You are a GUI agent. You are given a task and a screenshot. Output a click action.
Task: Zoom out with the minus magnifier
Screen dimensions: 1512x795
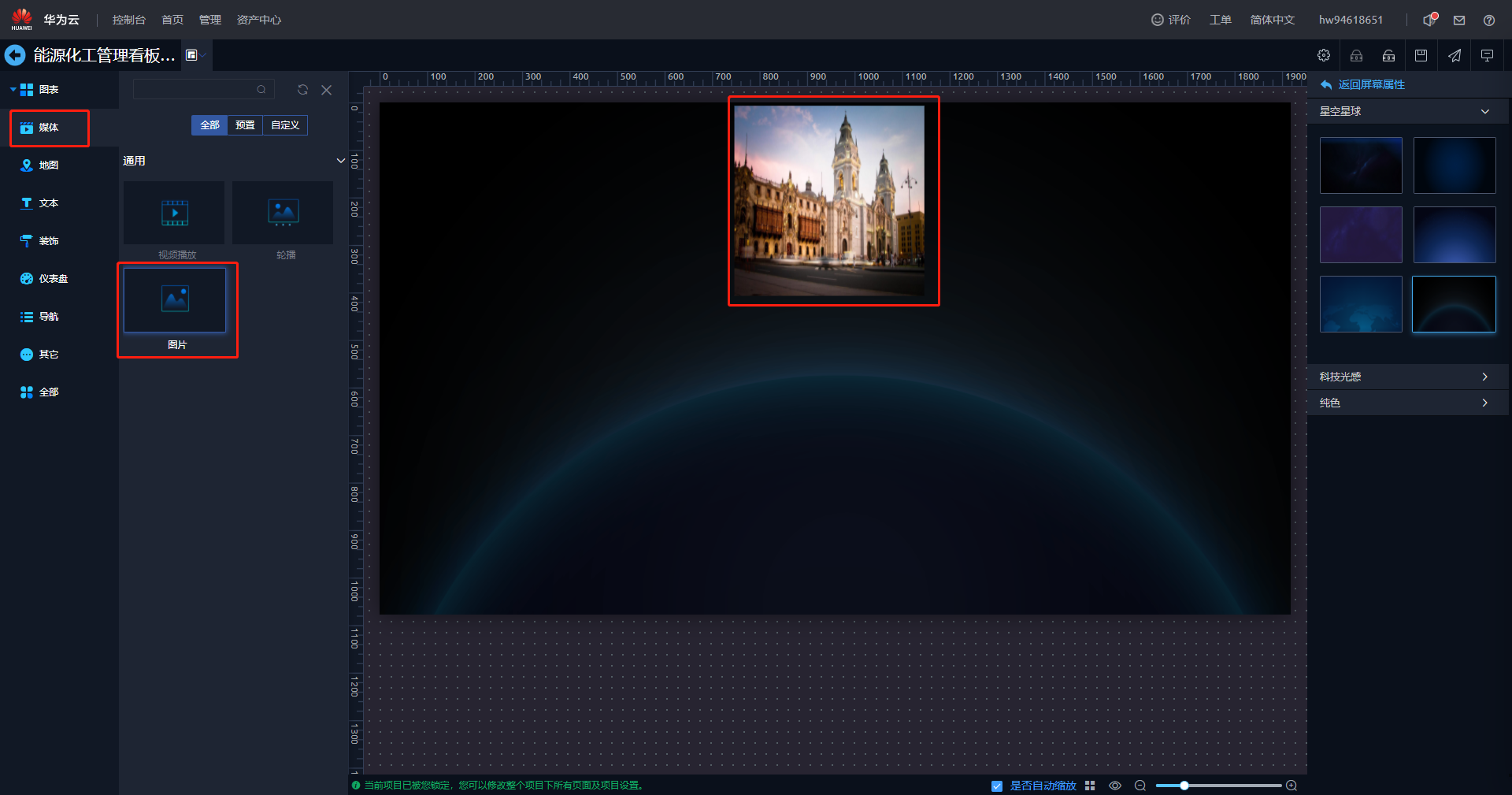coord(1140,786)
